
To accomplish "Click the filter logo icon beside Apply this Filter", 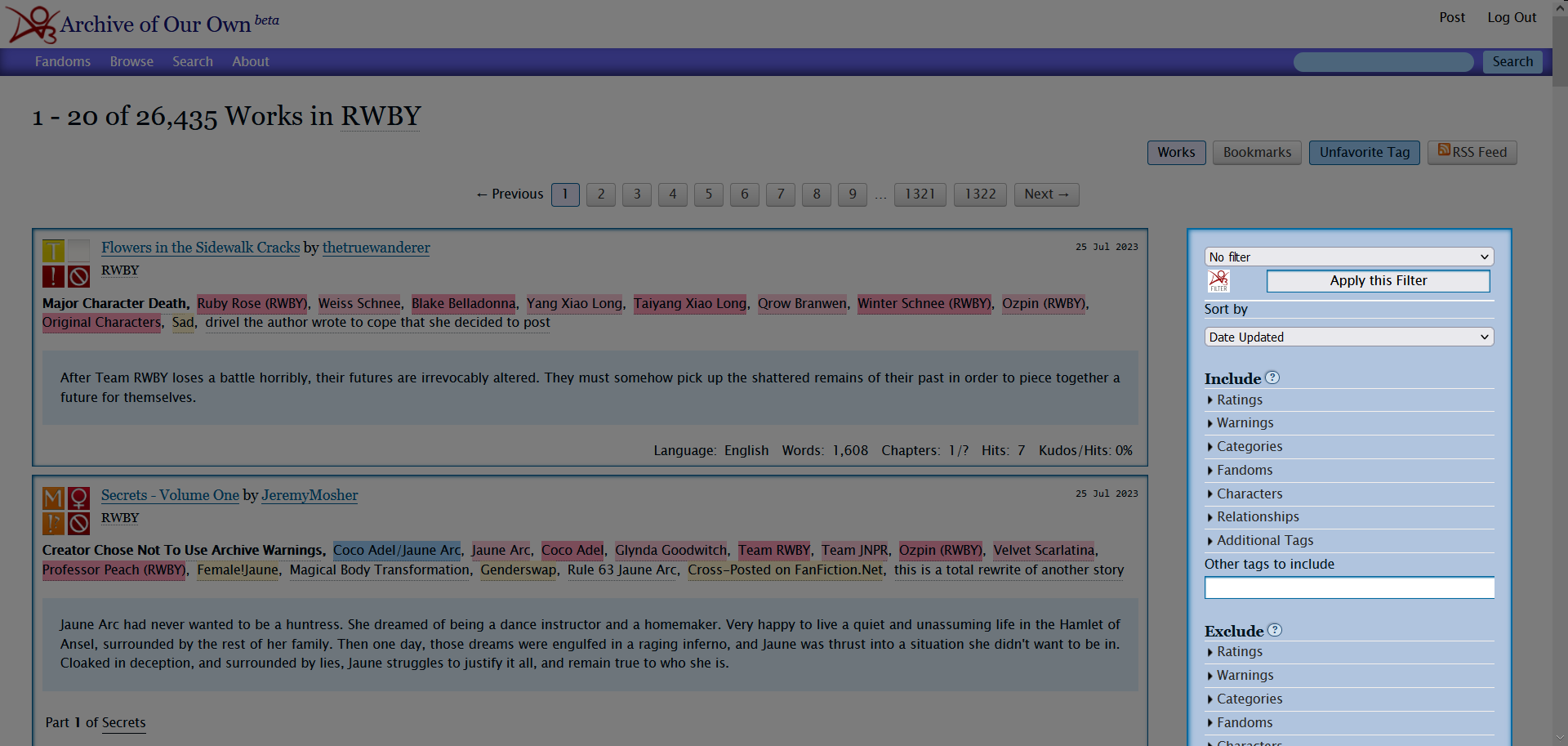I will tap(1218, 281).
